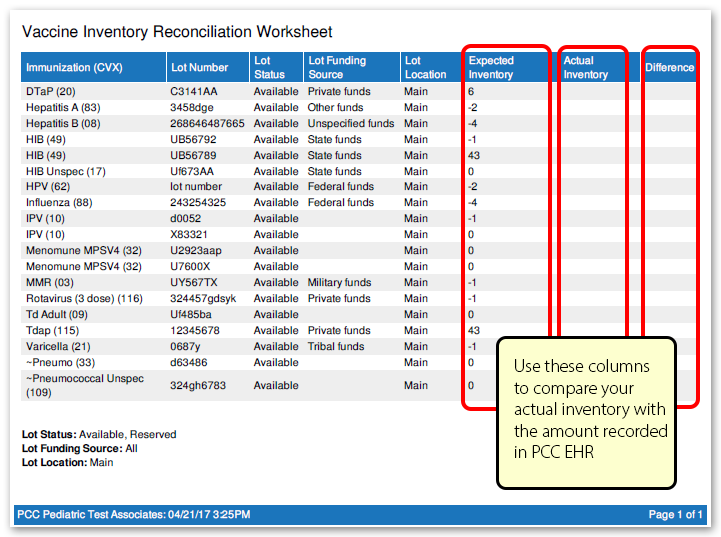This screenshot has height=537, width=721.
Task: Click 'Federal funds' in the Influenza row
Action: [x=341, y=203]
